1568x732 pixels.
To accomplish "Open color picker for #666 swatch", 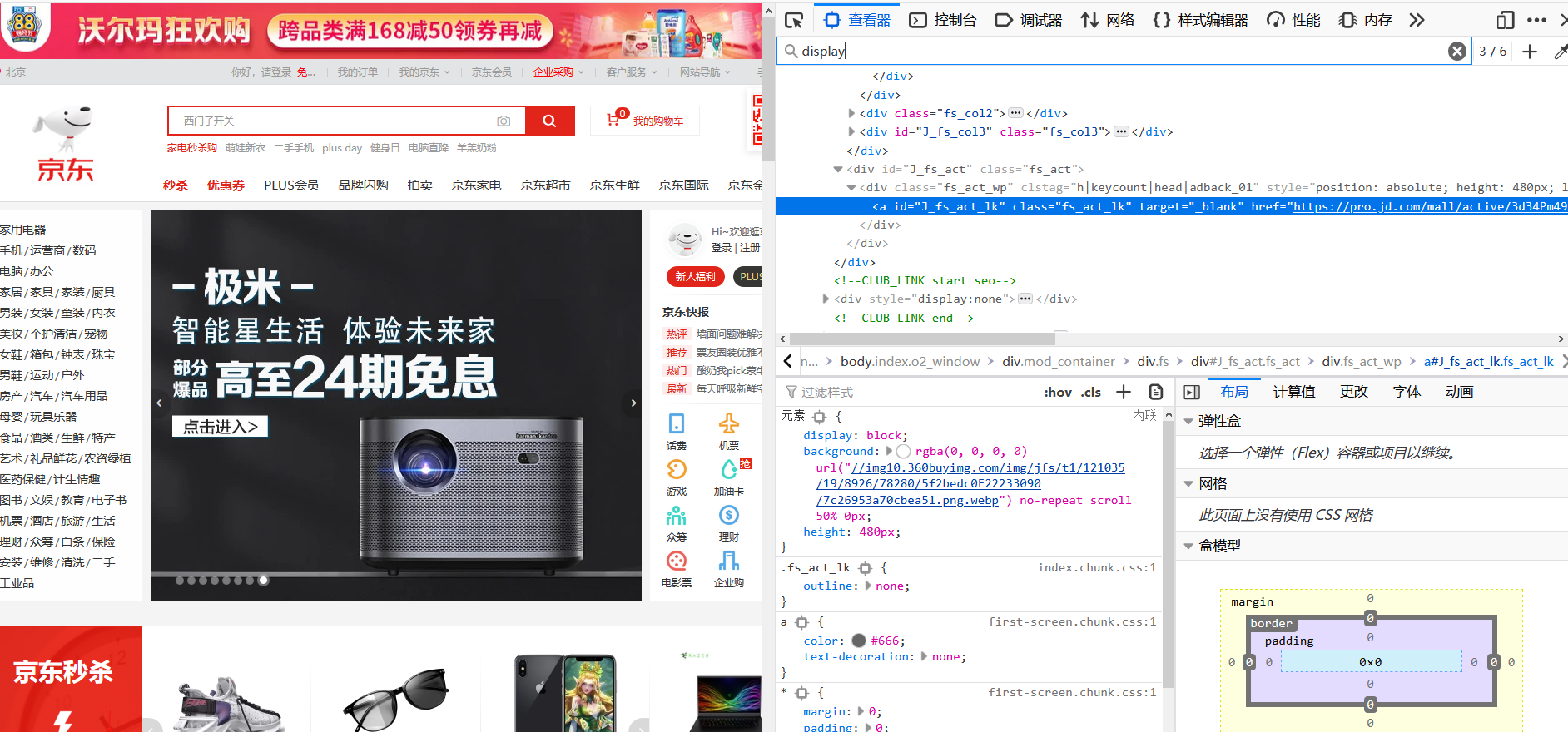I will 859,640.
